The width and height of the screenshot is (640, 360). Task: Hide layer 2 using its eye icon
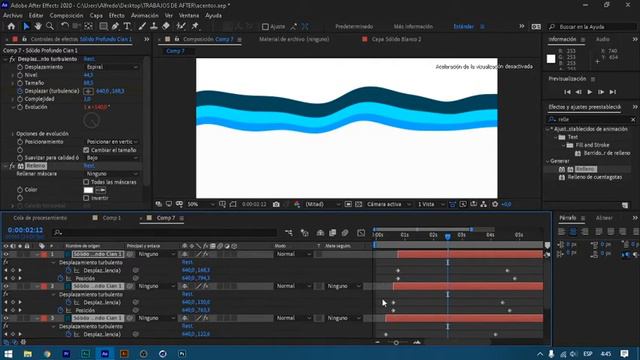[6, 286]
